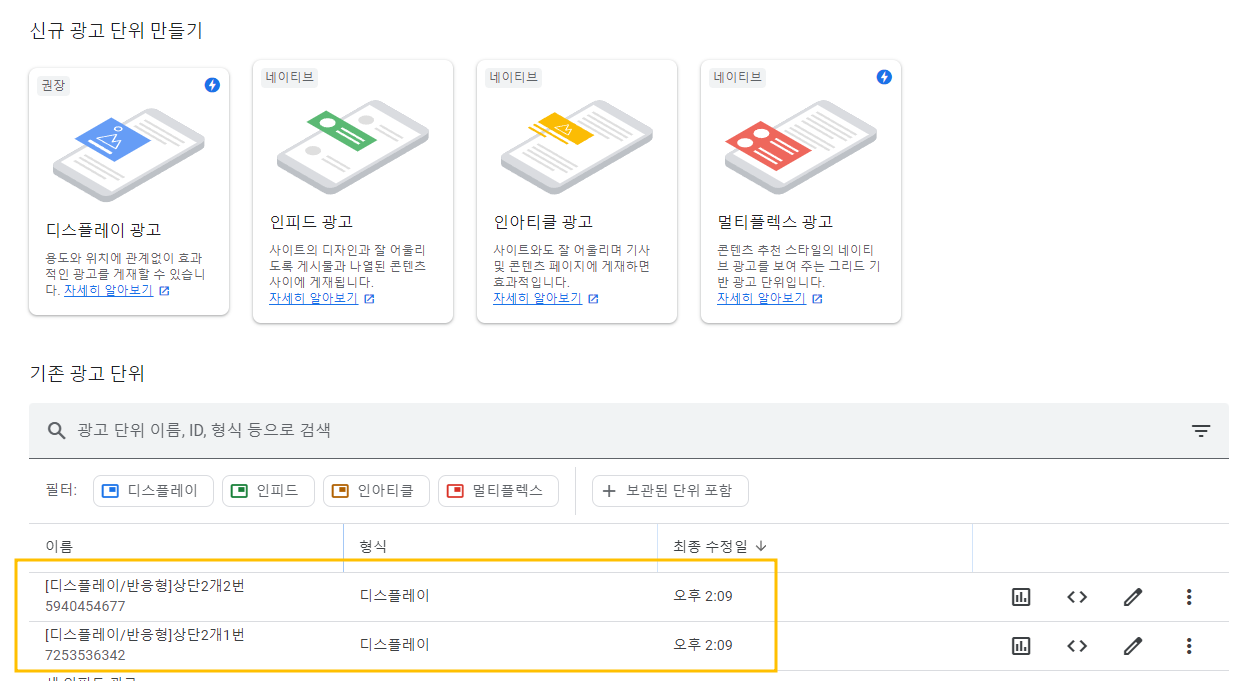Get the ad code for 상단2개2번 unit

1076,596
